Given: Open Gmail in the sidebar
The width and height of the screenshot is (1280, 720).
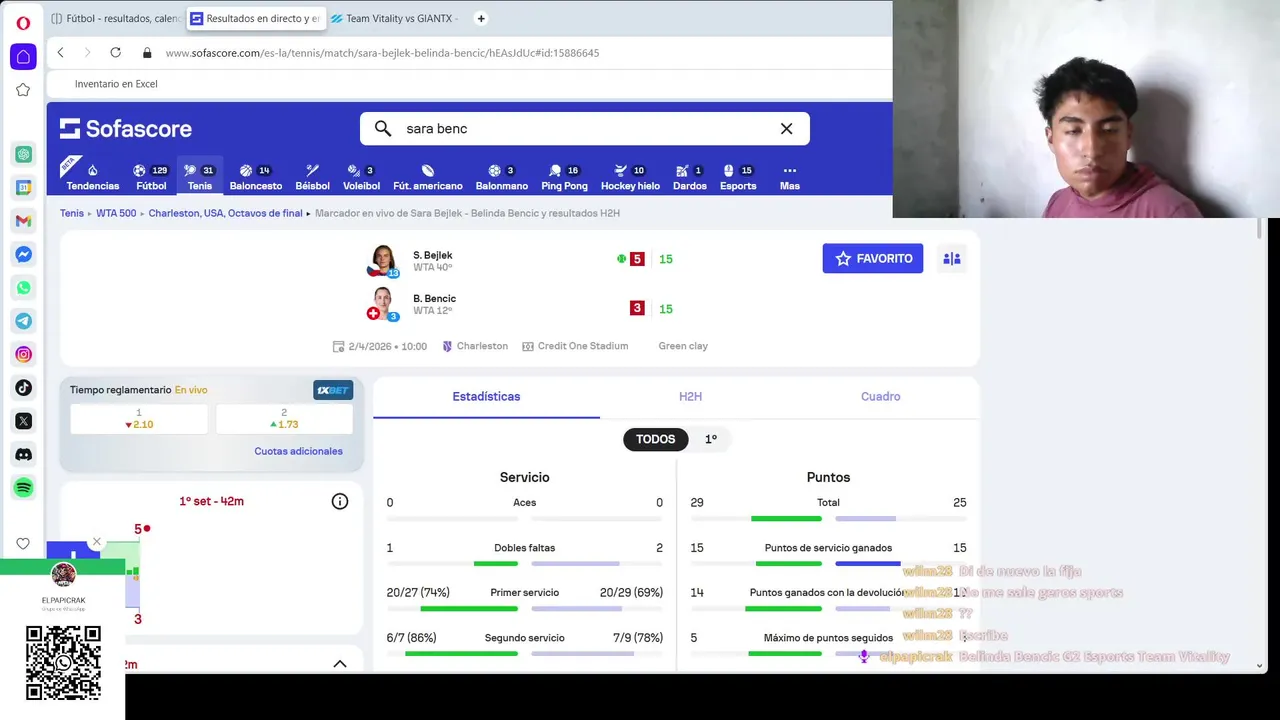Looking at the screenshot, I should click(x=23, y=220).
